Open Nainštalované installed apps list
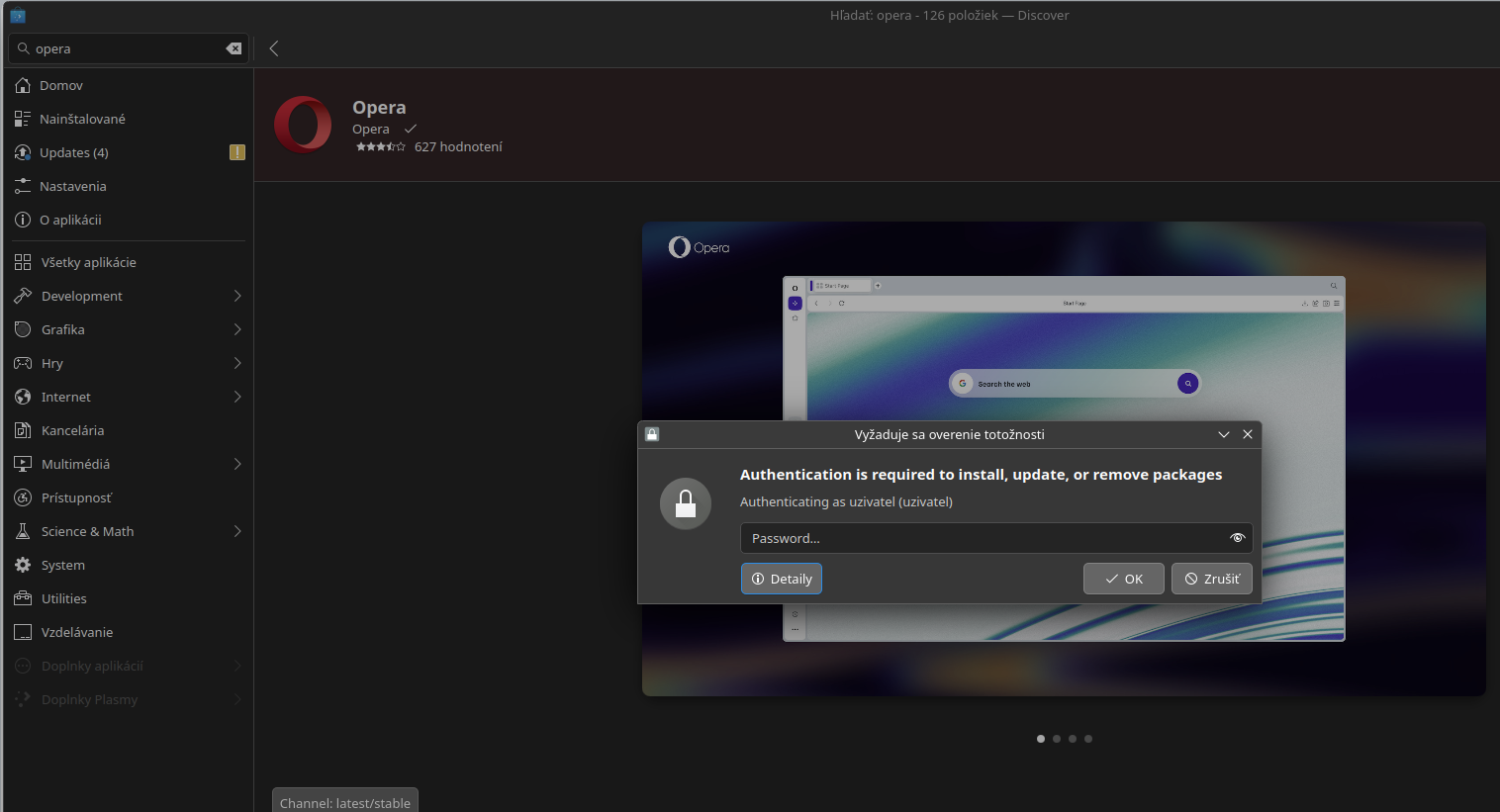Image resolution: width=1500 pixels, height=812 pixels. tap(82, 120)
